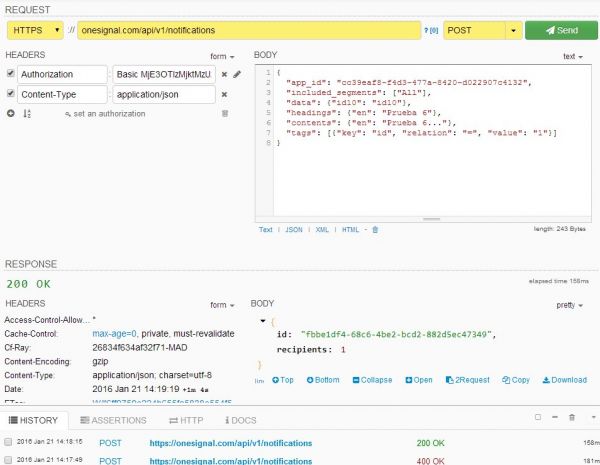This screenshot has height=465, width=600.
Task: Select the 'recipients: 1' response line
Action: pos(311,350)
